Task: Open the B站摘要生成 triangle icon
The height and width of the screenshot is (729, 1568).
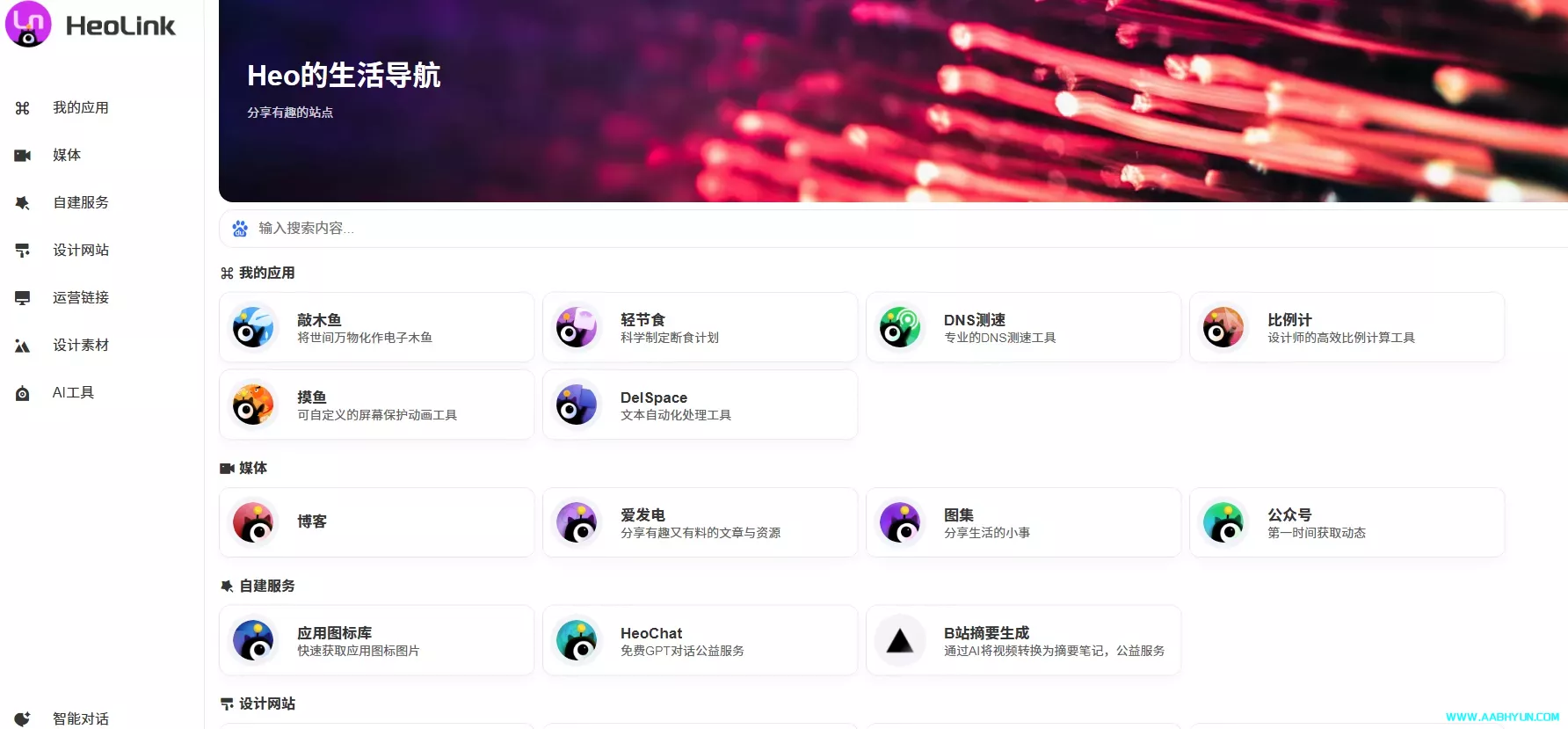Action: pyautogui.click(x=900, y=641)
